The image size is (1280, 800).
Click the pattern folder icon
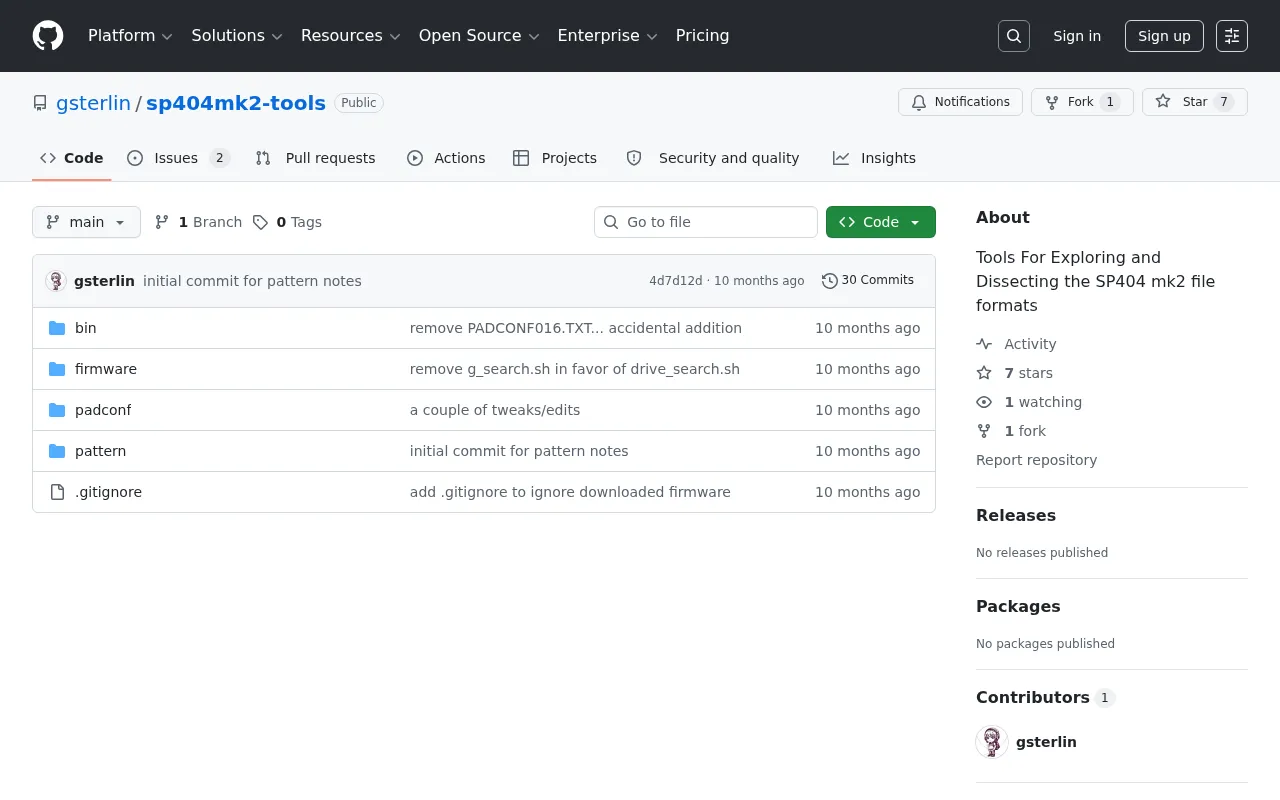click(57, 451)
